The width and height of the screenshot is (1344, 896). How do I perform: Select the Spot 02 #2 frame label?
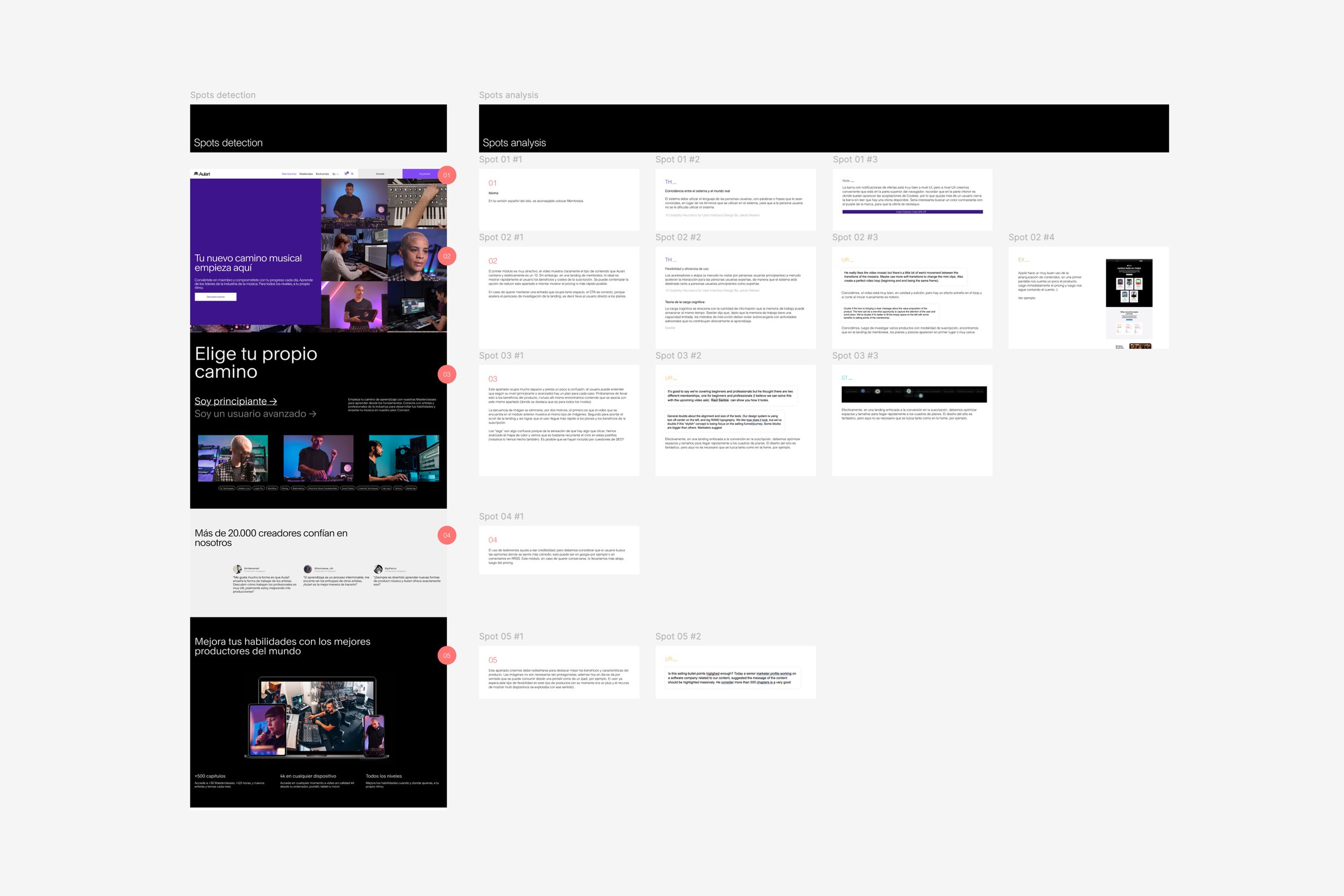pyautogui.click(x=678, y=237)
